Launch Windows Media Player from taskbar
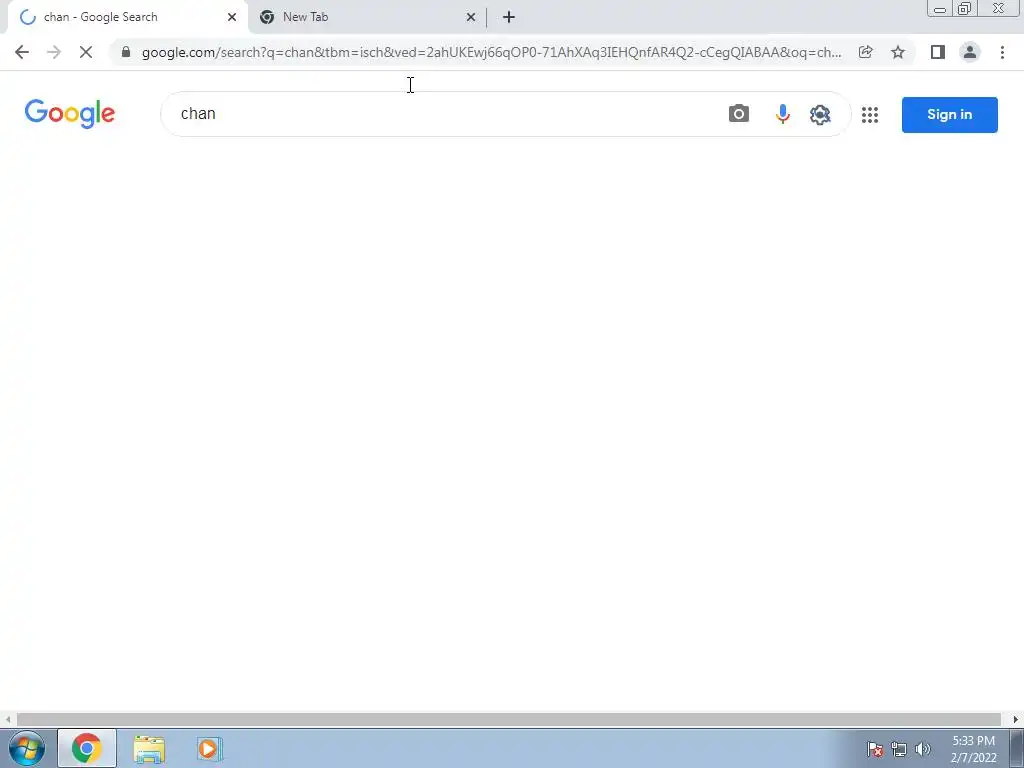This screenshot has height=768, width=1024. tap(209, 748)
